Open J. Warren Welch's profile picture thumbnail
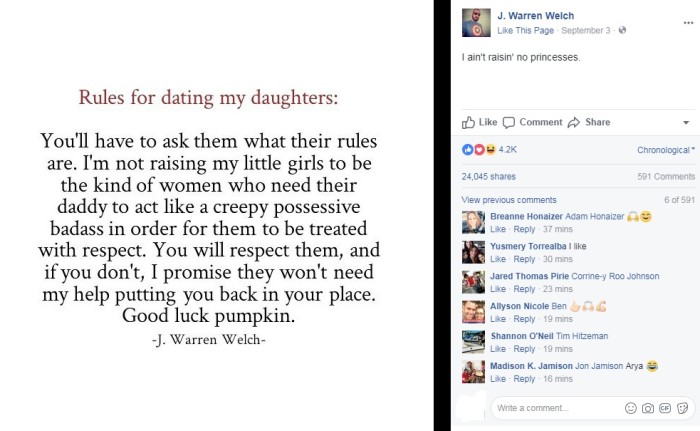Screen dimensions: 700x431 tap(476, 22)
